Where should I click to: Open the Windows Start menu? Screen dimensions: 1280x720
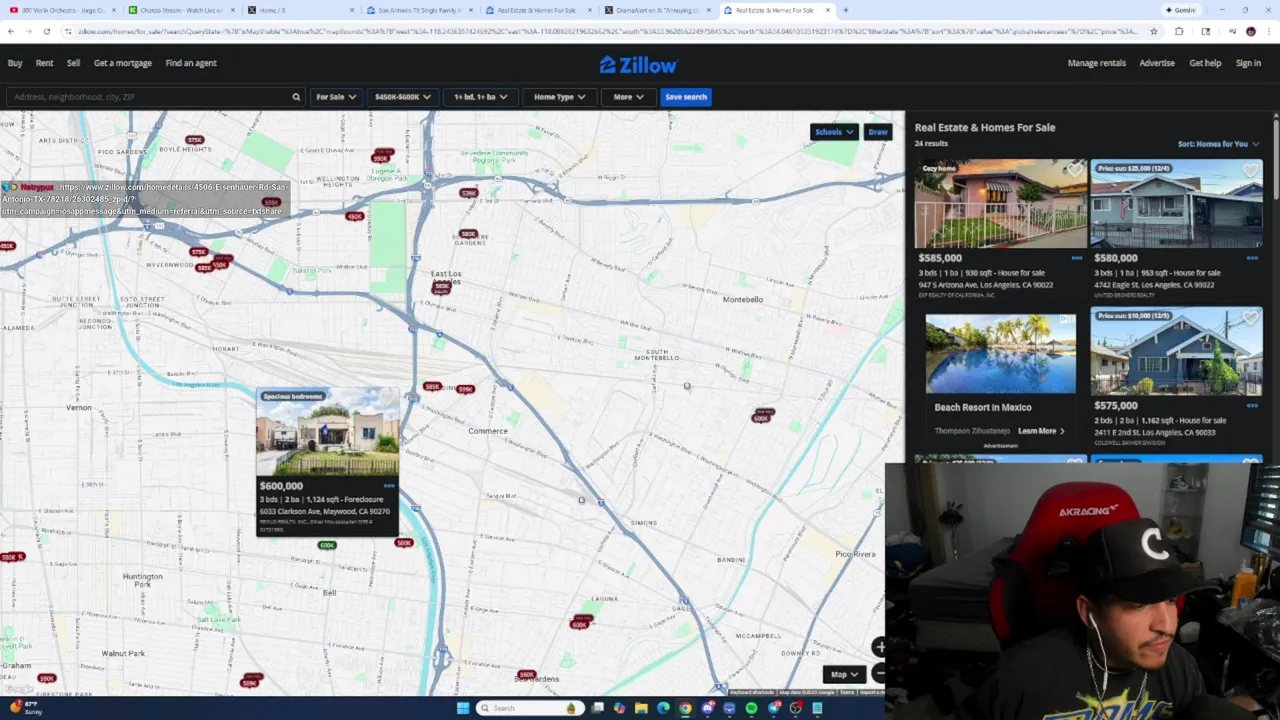[462, 708]
